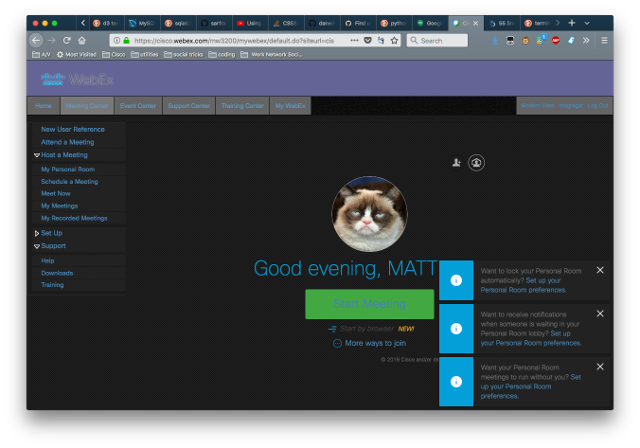Click info icon of lobby notifications notice

pyautogui.click(x=456, y=328)
